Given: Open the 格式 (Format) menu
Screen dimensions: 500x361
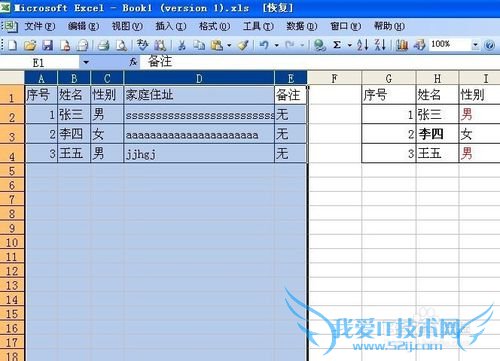Looking at the screenshot, I should pyautogui.click(x=214, y=26).
